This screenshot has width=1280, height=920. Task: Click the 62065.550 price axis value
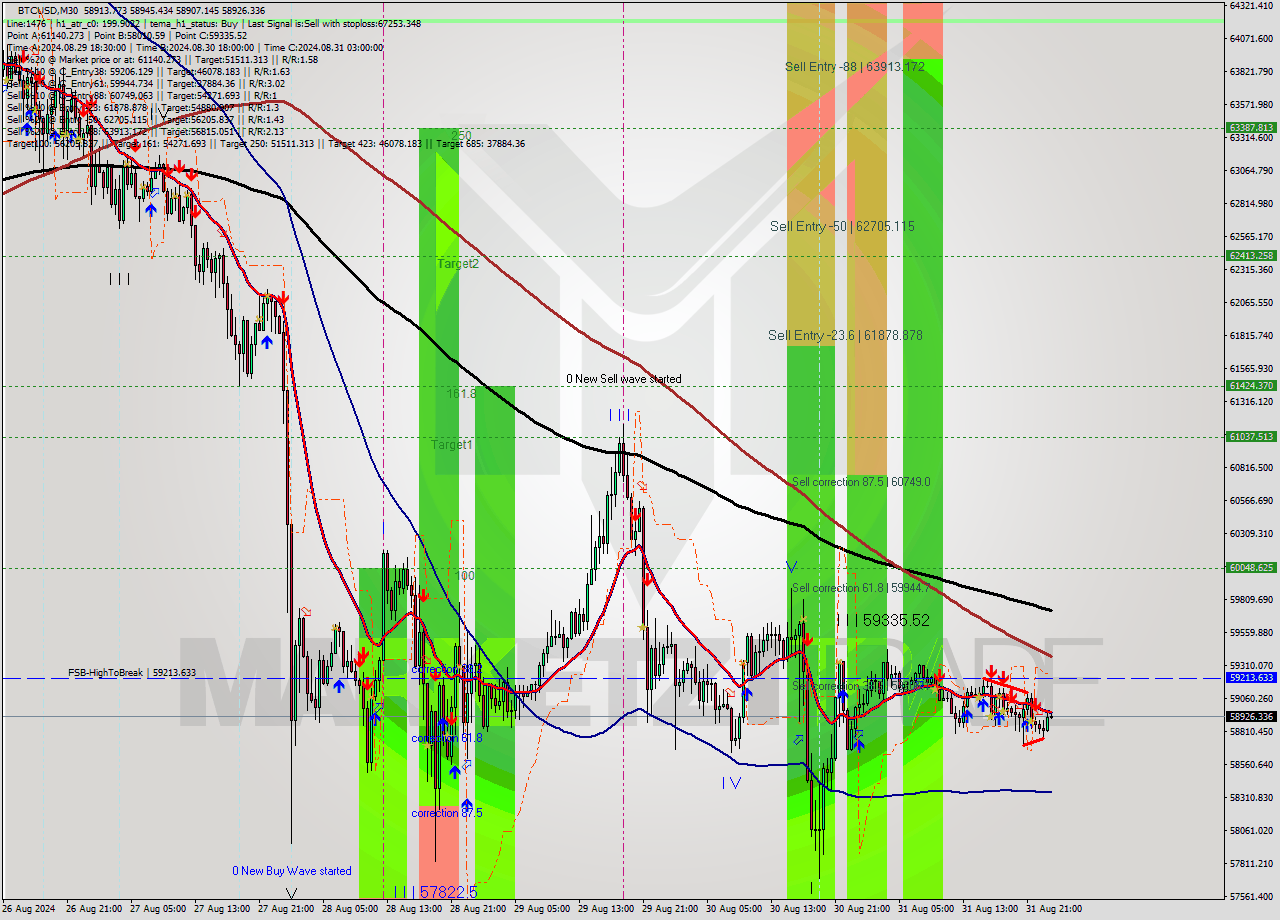tap(1250, 303)
